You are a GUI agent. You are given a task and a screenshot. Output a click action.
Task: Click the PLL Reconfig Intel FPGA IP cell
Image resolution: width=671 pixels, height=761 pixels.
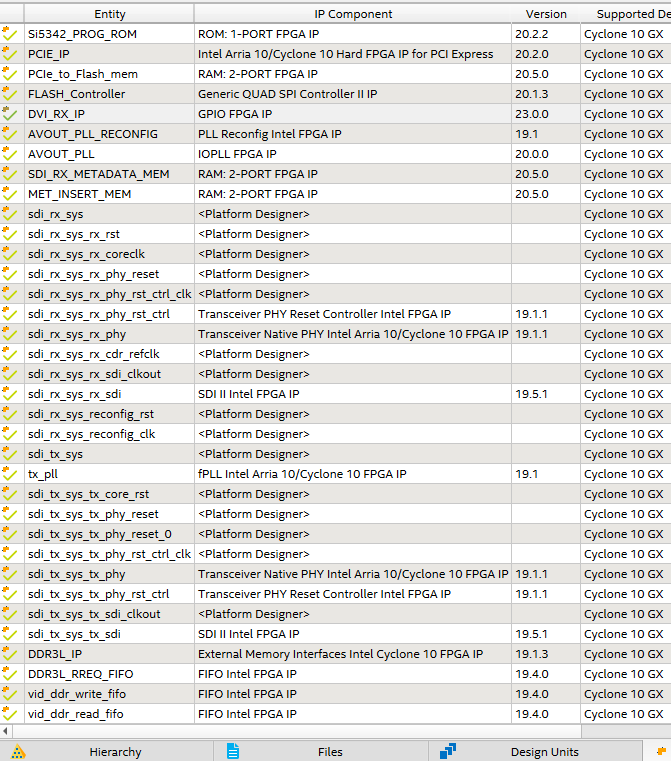pyautogui.click(x=353, y=134)
